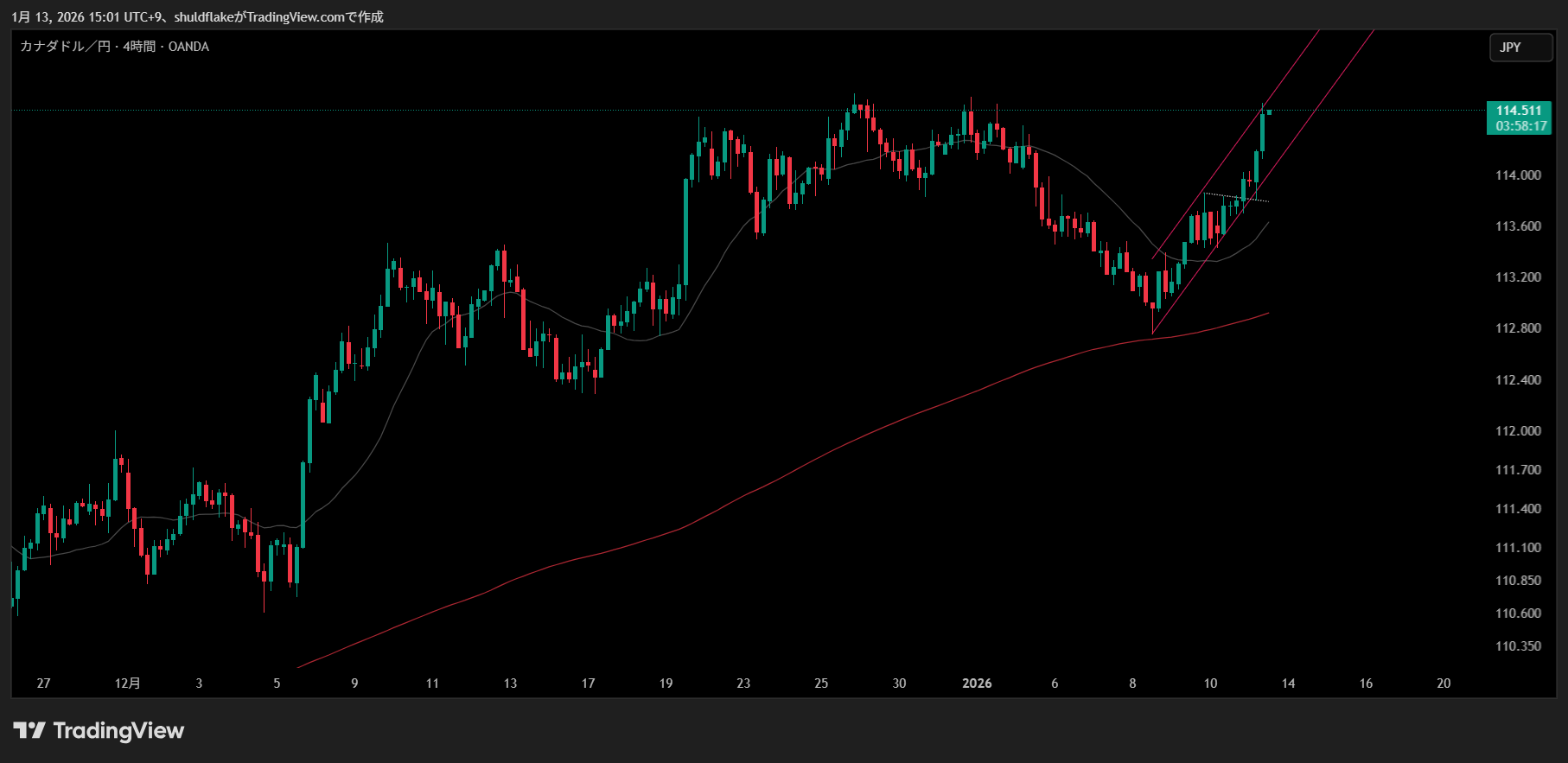This screenshot has width=1568, height=763.
Task: Click the 03:58:17 candle countdown timer
Action: (x=1520, y=126)
